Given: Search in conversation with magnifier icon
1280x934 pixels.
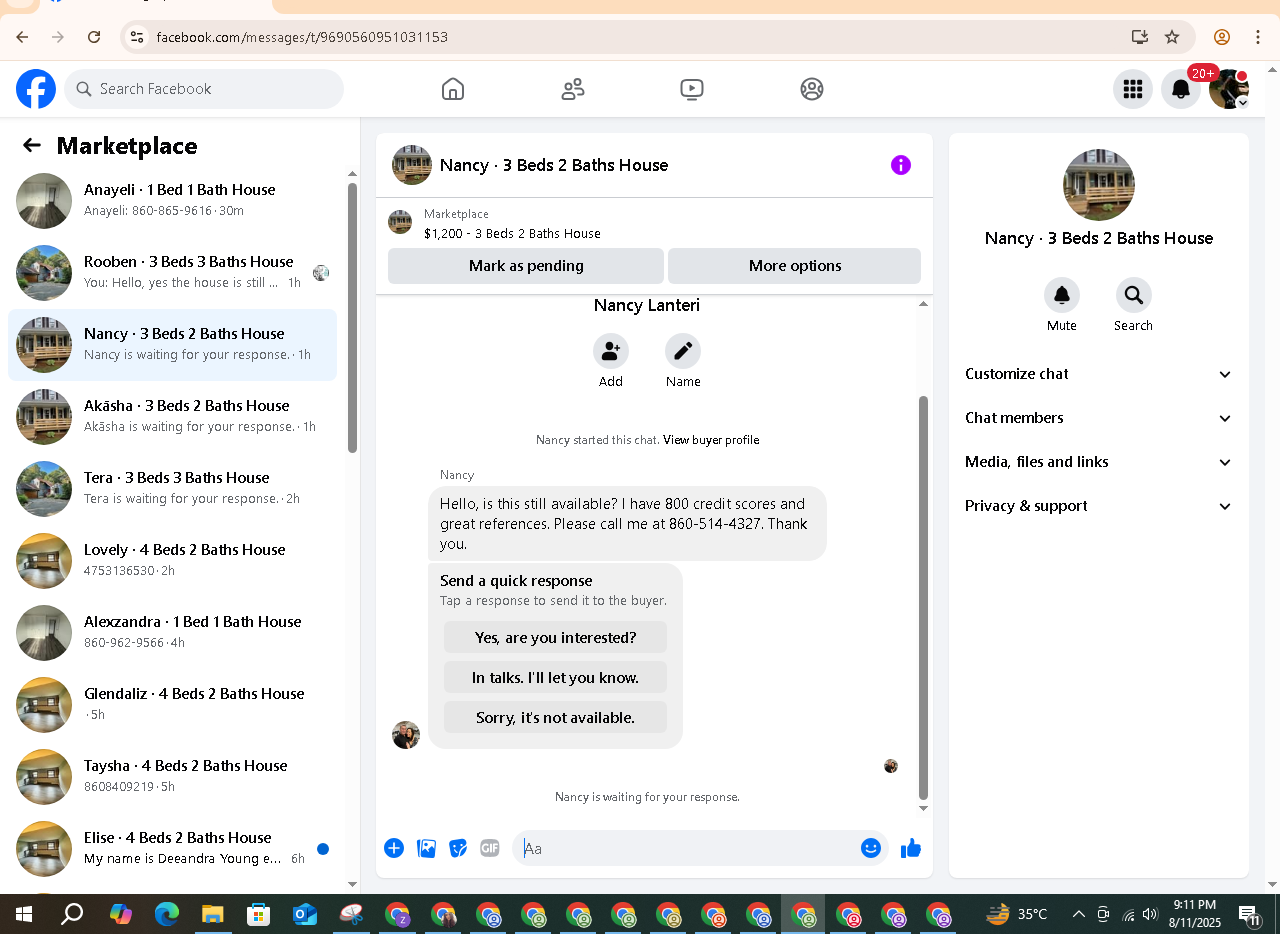Looking at the screenshot, I should pyautogui.click(x=1134, y=295).
